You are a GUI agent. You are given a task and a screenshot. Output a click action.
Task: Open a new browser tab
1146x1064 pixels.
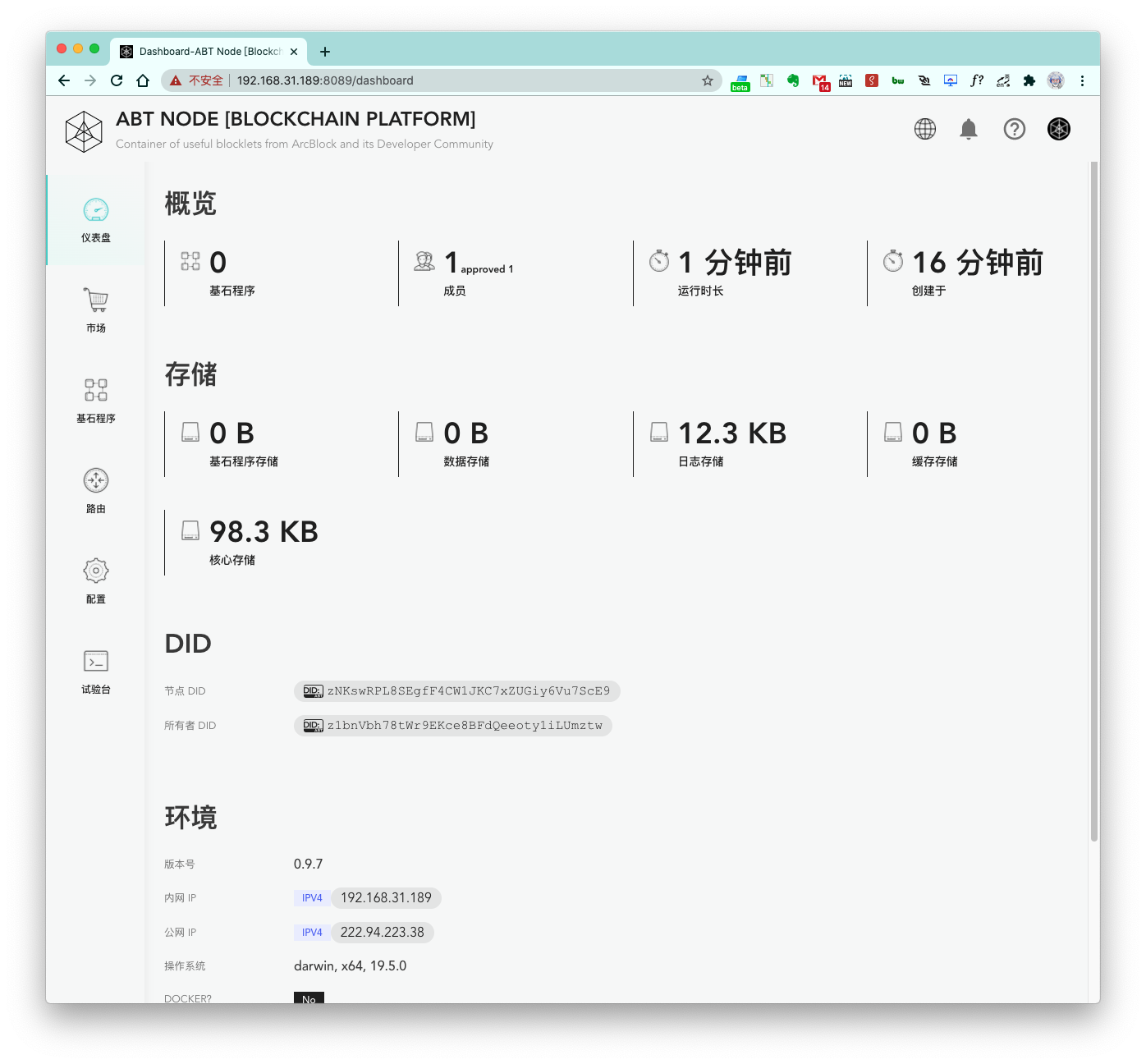325,52
